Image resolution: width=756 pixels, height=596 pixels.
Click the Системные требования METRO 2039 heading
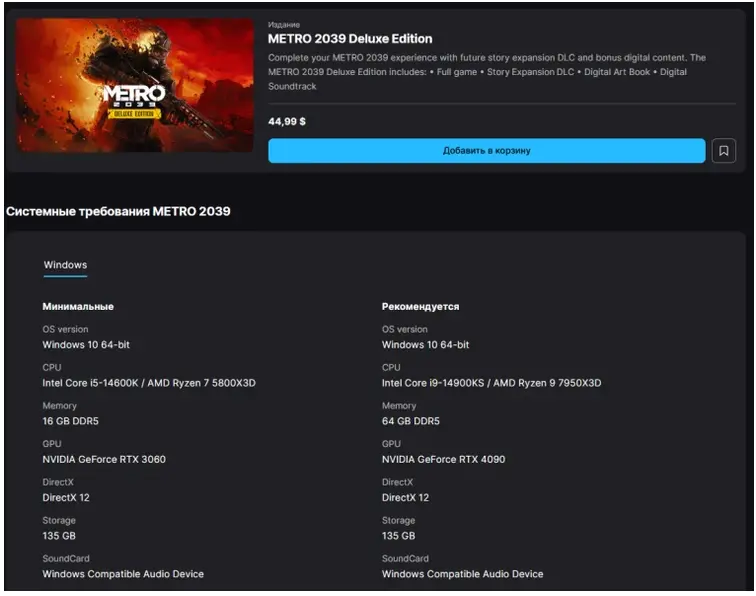pyautogui.click(x=118, y=211)
